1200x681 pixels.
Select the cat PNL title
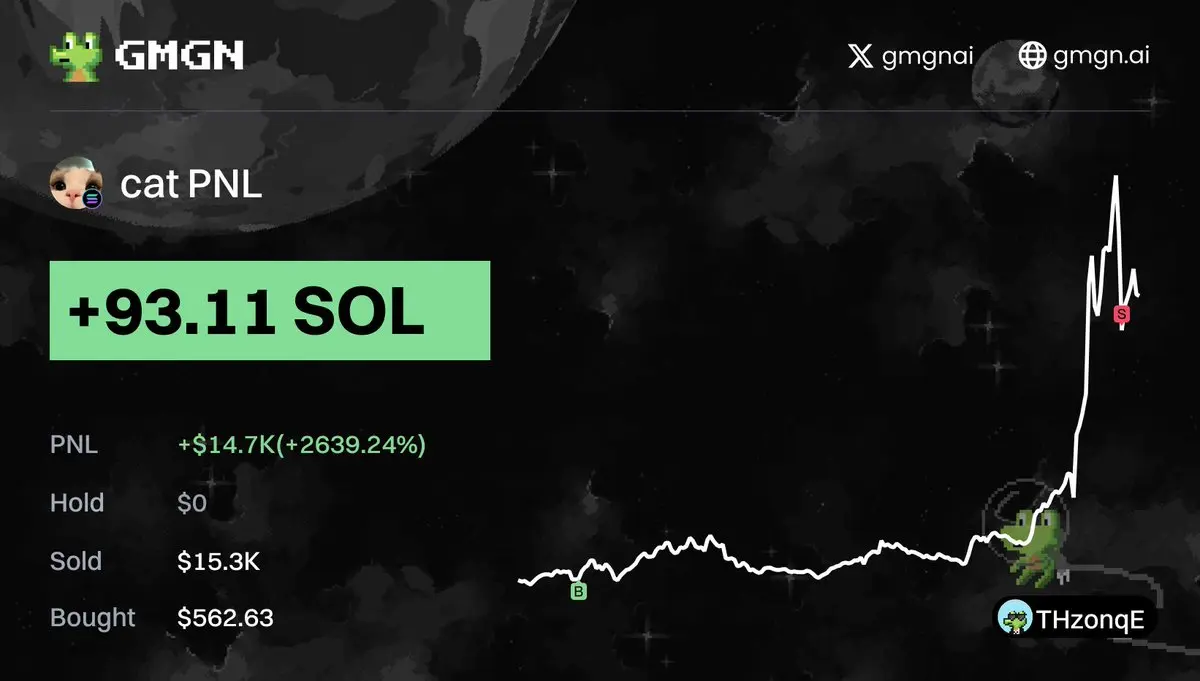(190, 184)
